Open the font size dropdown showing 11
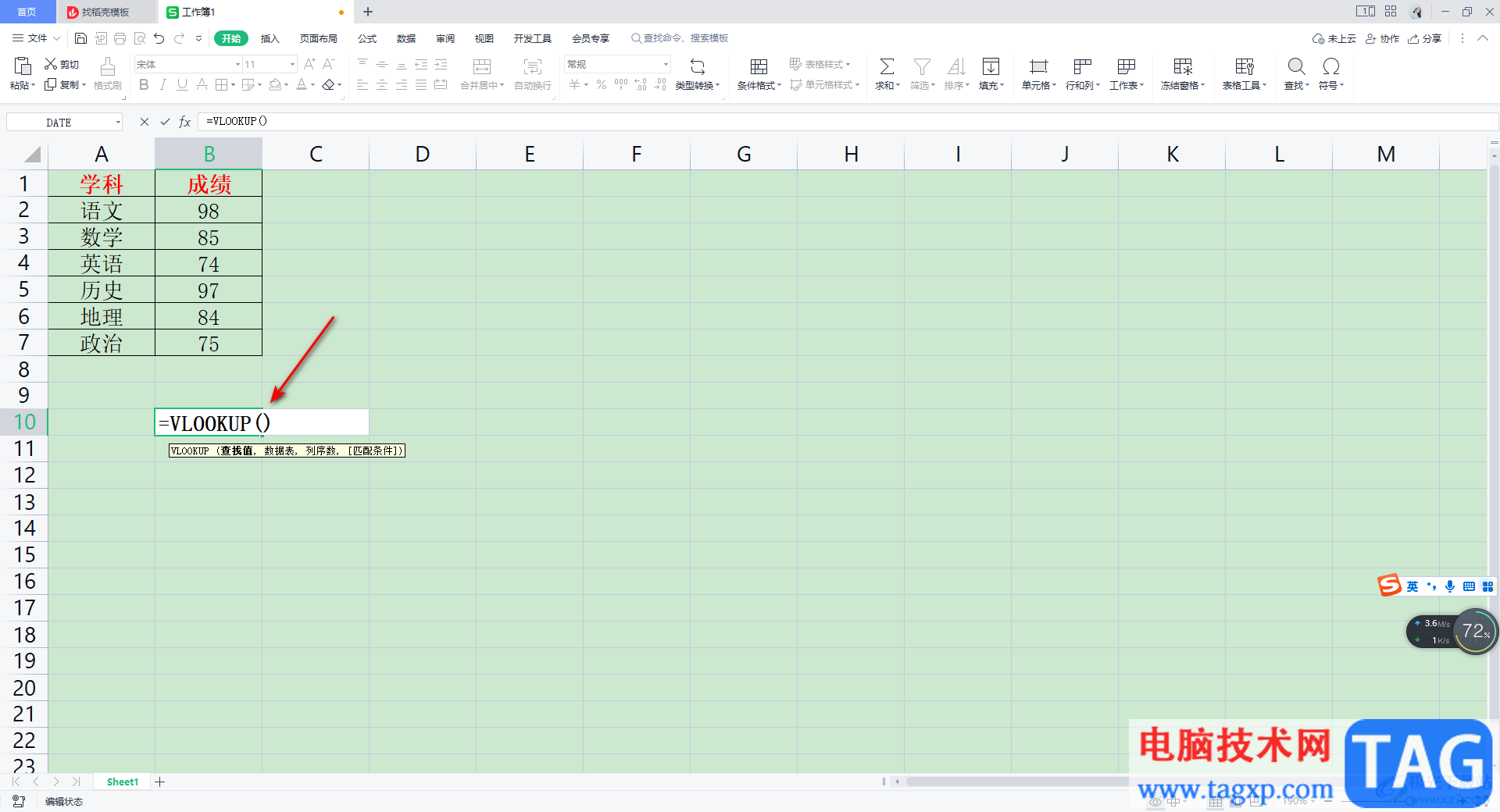 coord(292,64)
